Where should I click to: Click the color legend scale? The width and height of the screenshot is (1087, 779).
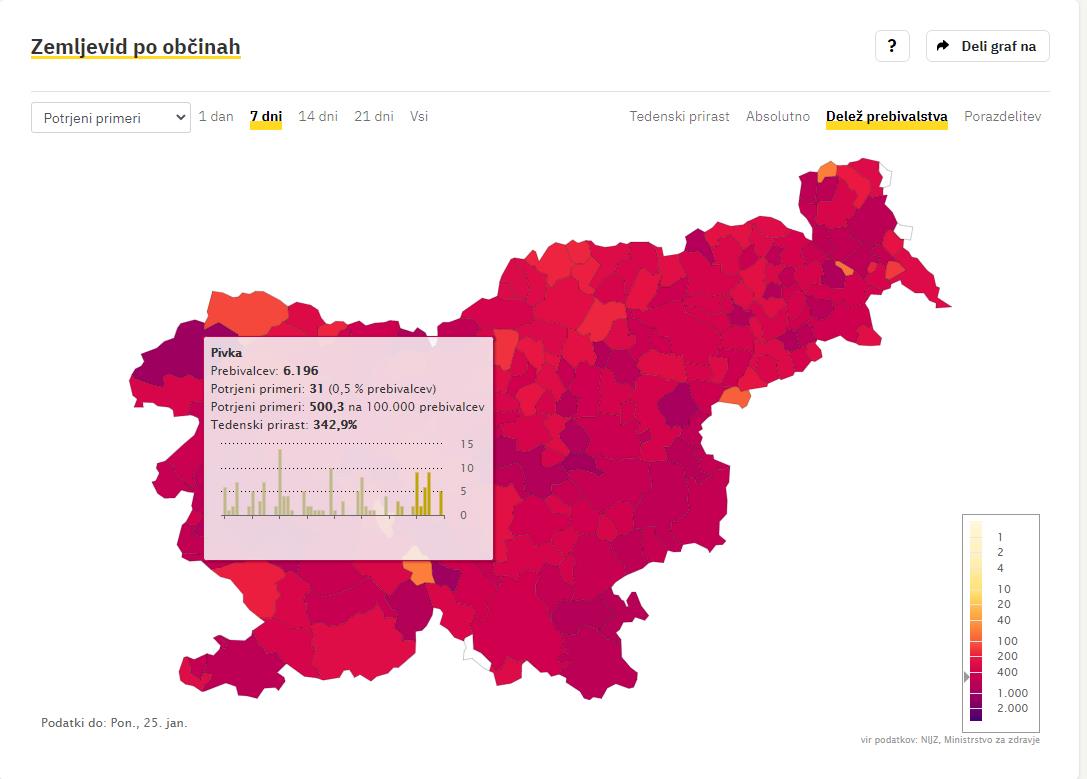(x=976, y=620)
